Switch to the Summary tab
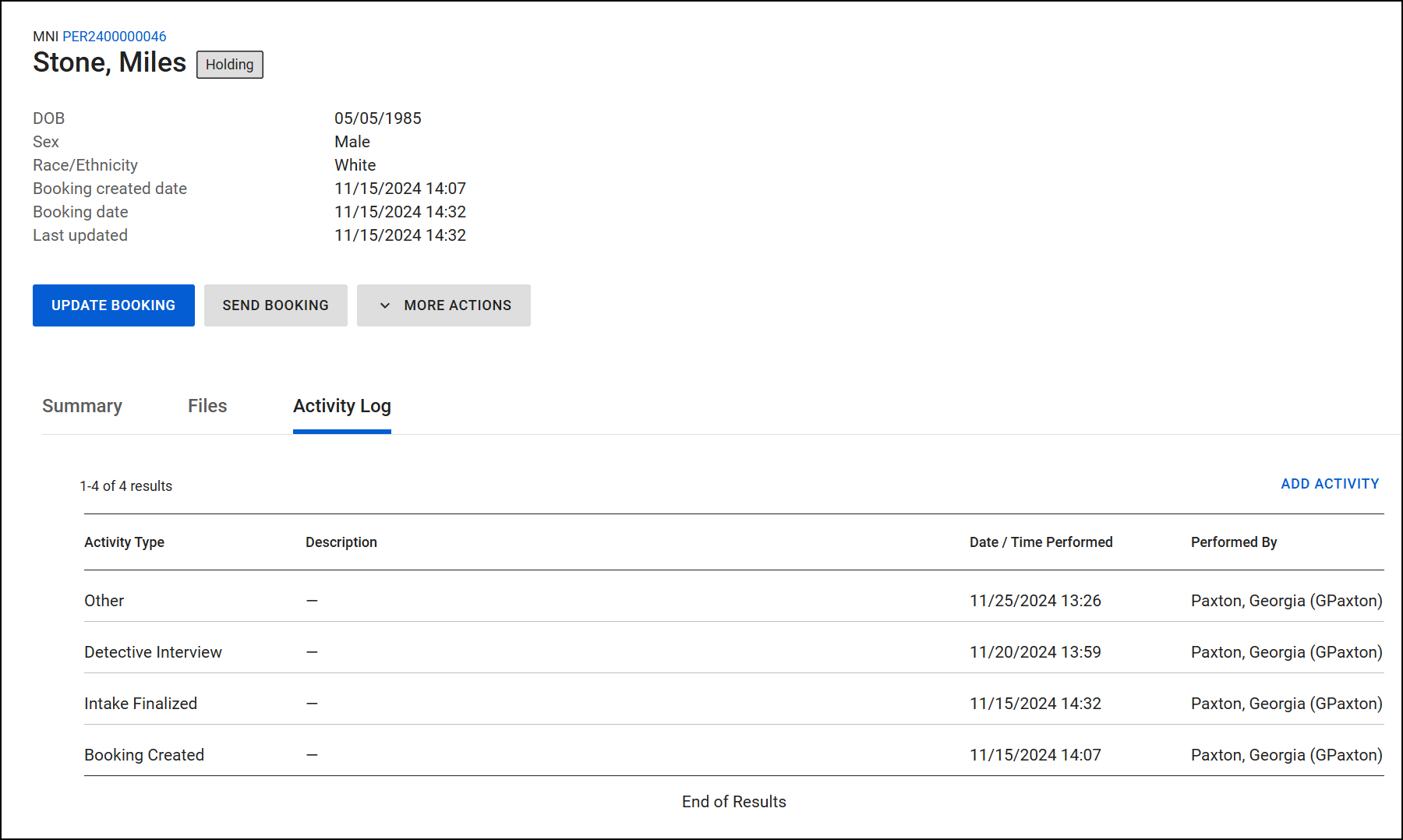This screenshot has width=1403, height=840. (82, 406)
